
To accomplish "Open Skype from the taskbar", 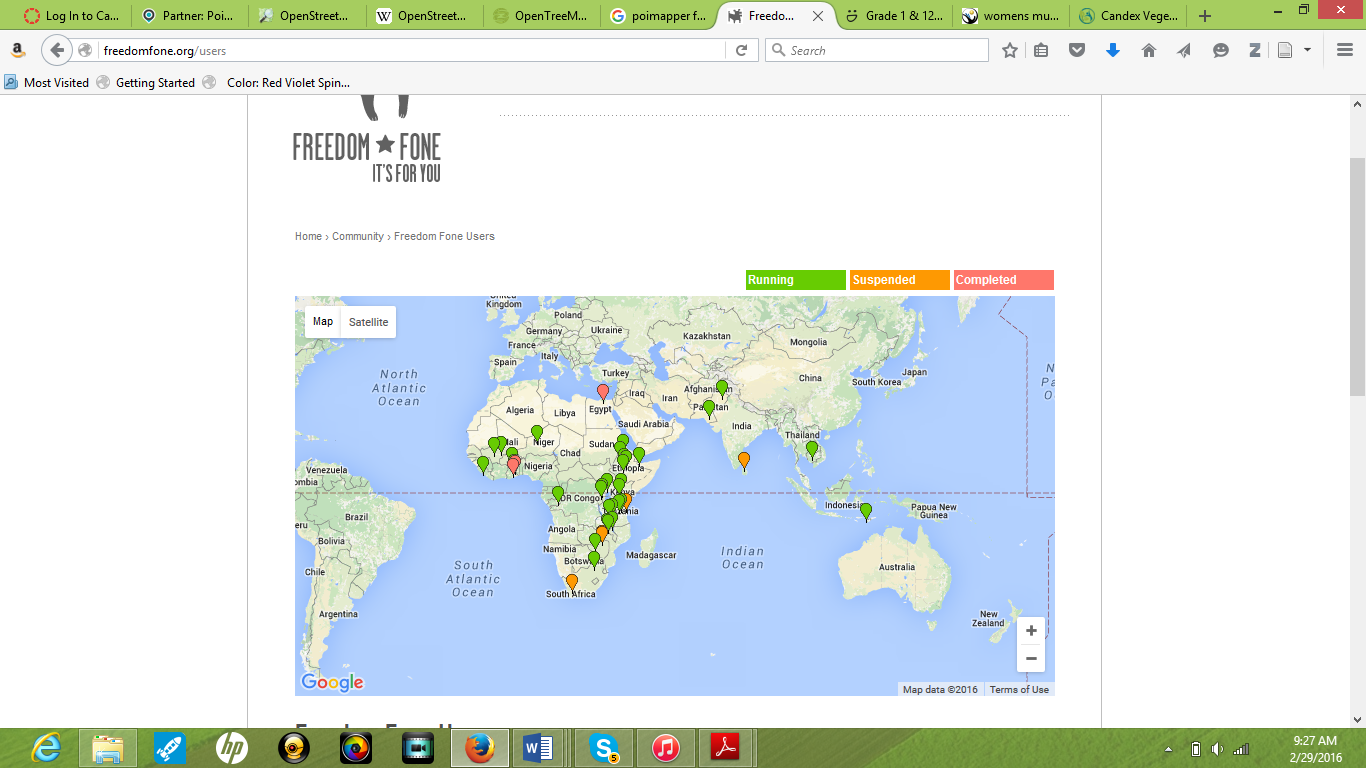I will tap(604, 748).
